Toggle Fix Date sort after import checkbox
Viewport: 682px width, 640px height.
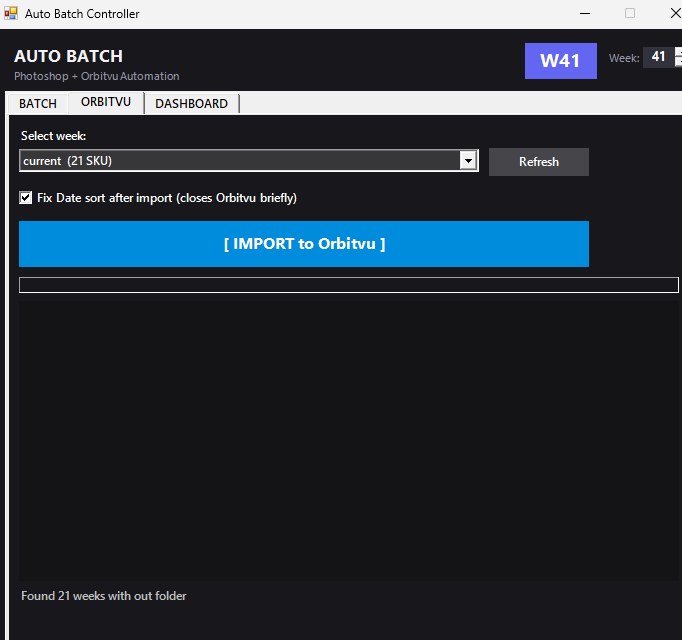(x=26, y=198)
